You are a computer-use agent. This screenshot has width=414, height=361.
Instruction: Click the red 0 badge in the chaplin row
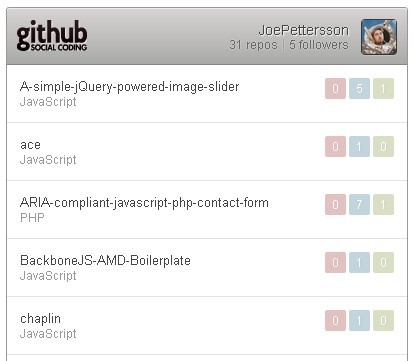[x=335, y=320]
